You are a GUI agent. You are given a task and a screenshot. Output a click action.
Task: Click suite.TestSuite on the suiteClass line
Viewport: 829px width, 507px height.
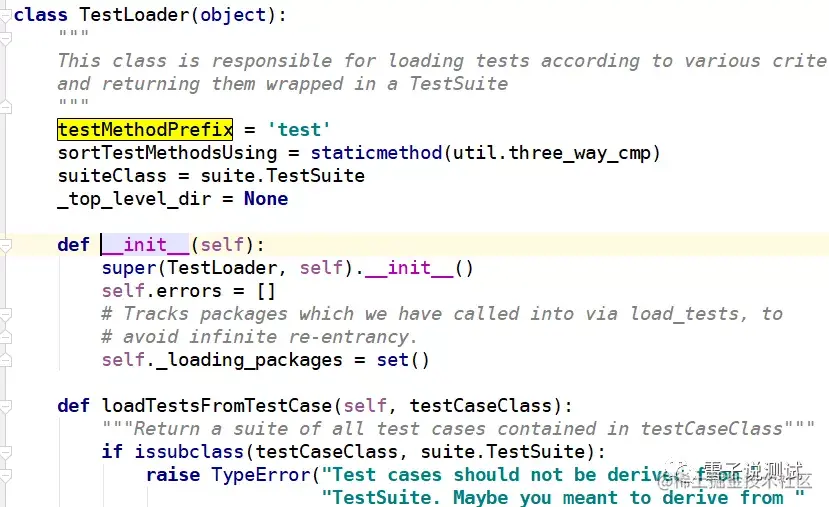283,176
